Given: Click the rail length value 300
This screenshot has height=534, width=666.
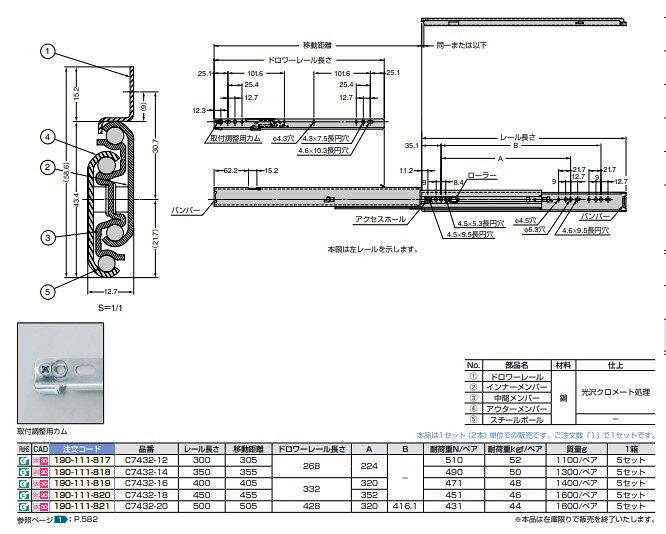Looking at the screenshot, I should (201, 460).
